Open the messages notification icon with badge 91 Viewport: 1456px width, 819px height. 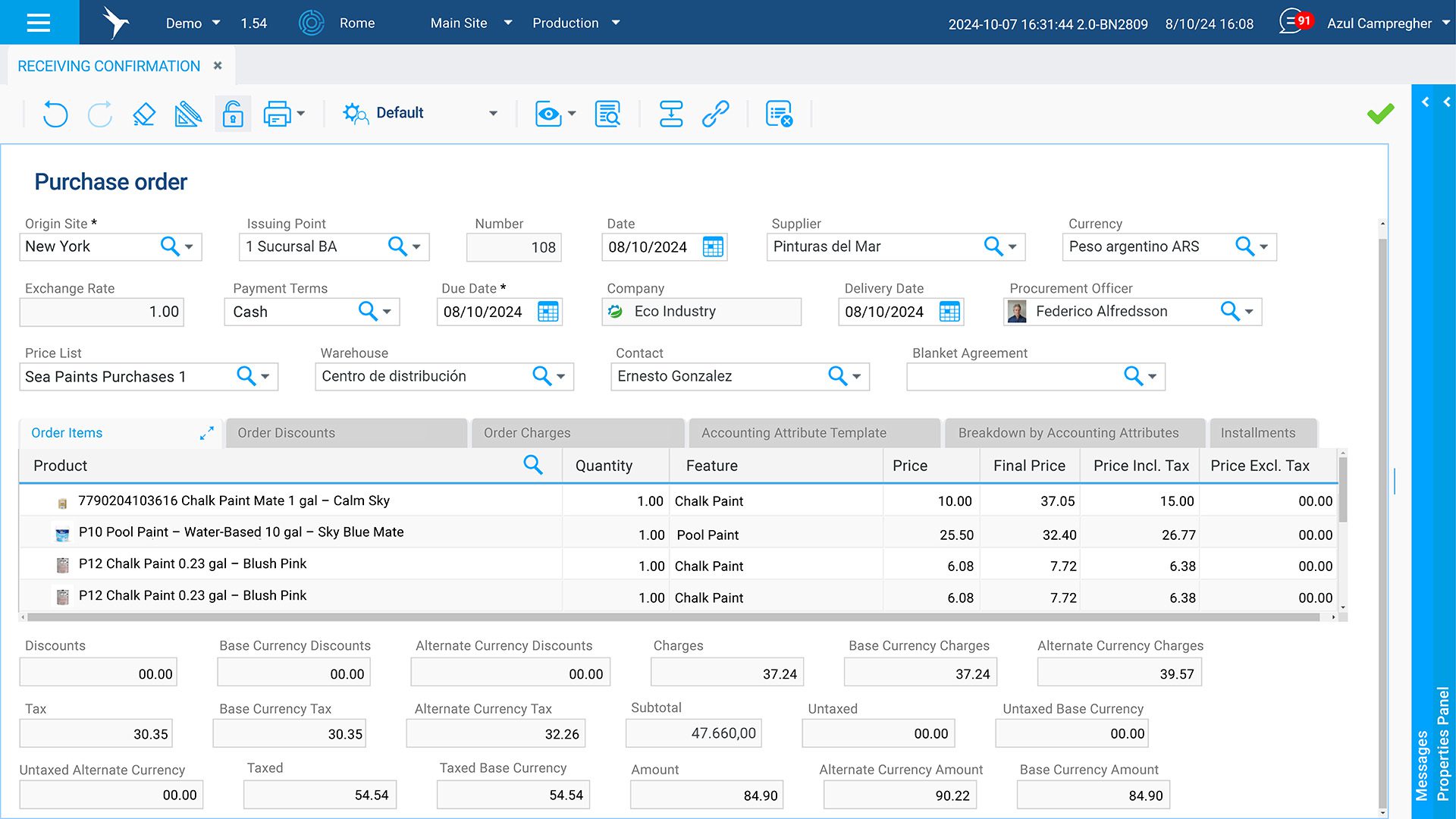1293,22
